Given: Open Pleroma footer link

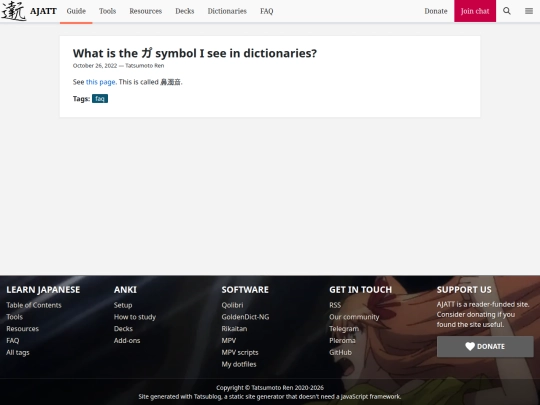Looking at the screenshot, I should 342,341.
